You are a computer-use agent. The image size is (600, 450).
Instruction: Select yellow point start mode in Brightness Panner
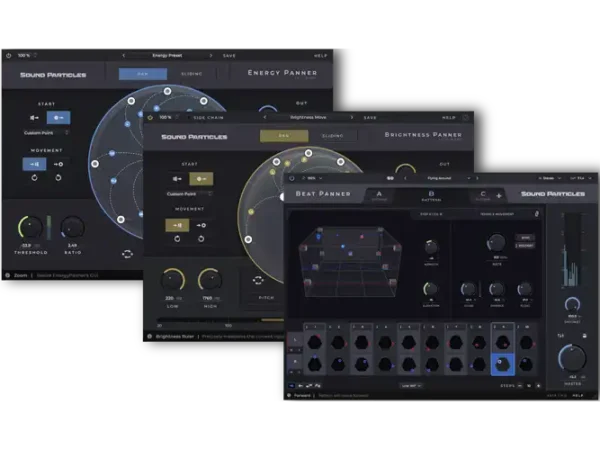point(201,179)
